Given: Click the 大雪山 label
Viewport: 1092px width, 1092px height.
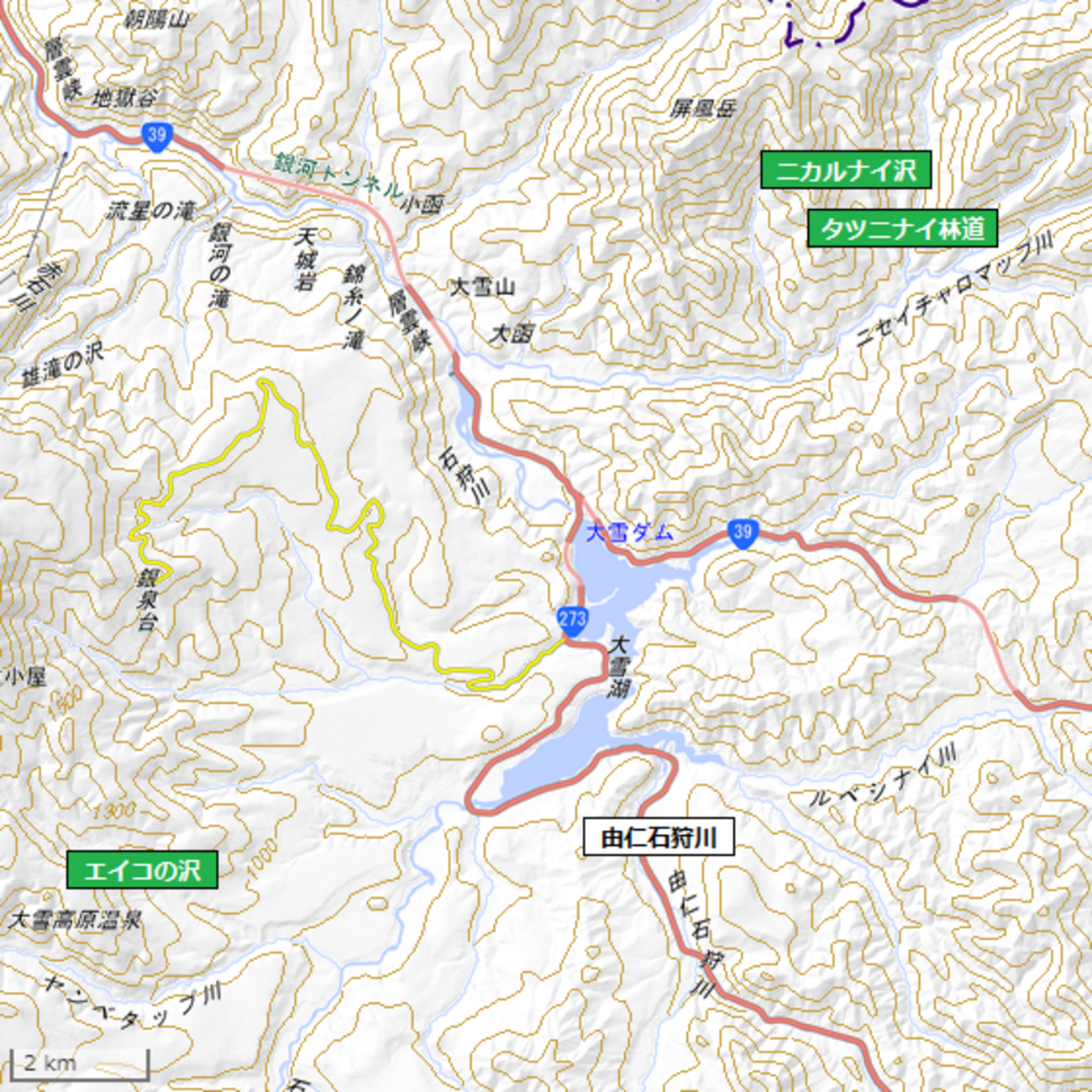Looking at the screenshot, I should 482,287.
